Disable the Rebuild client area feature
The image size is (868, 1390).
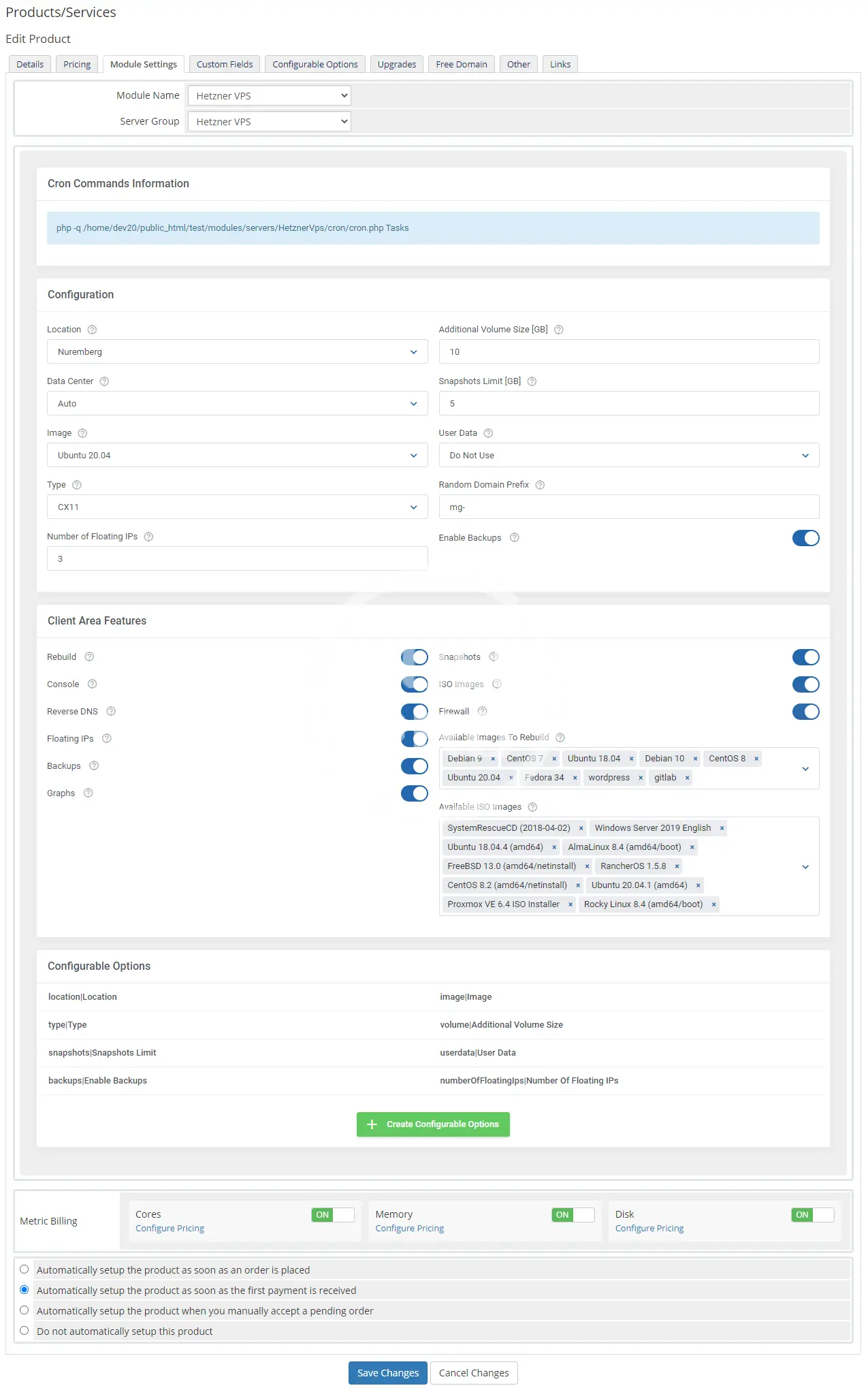(x=414, y=657)
